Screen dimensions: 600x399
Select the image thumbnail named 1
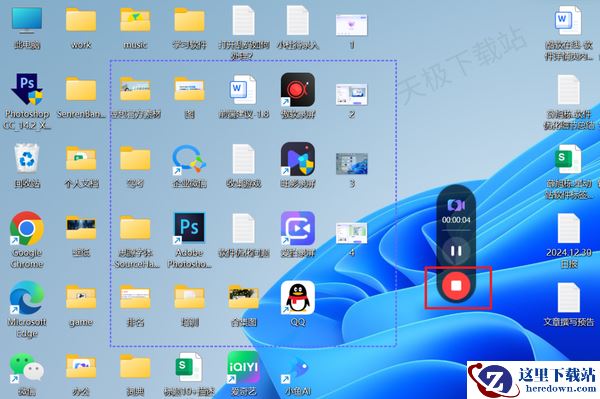pos(352,24)
